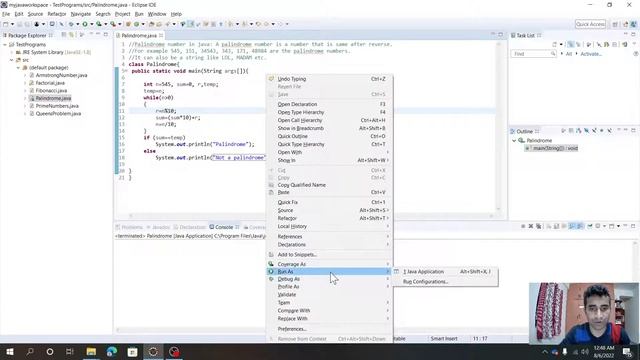Open the notification center icon on taskbar
640x360 pixels.
(627, 352)
